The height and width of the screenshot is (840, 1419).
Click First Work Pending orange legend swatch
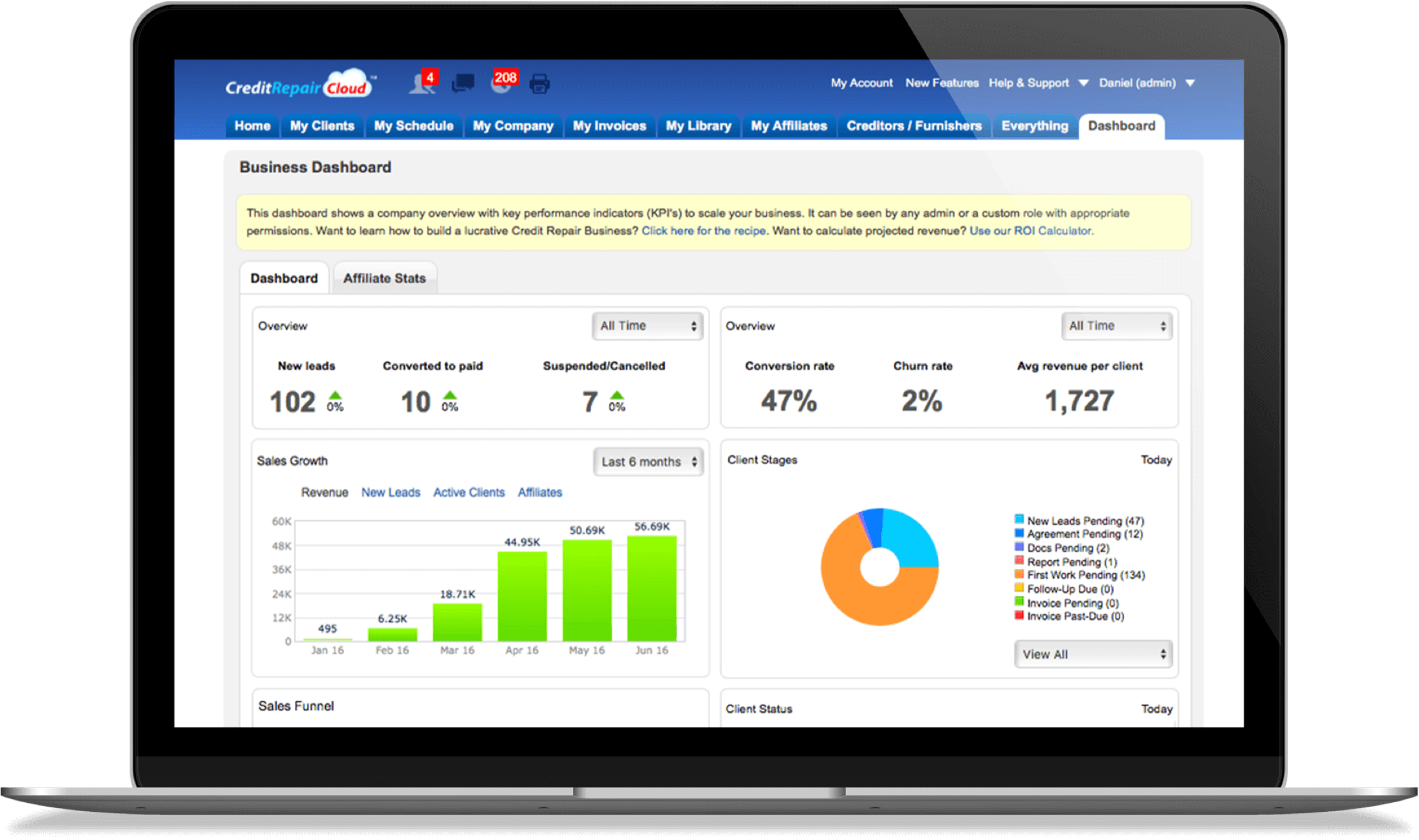[x=1019, y=575]
